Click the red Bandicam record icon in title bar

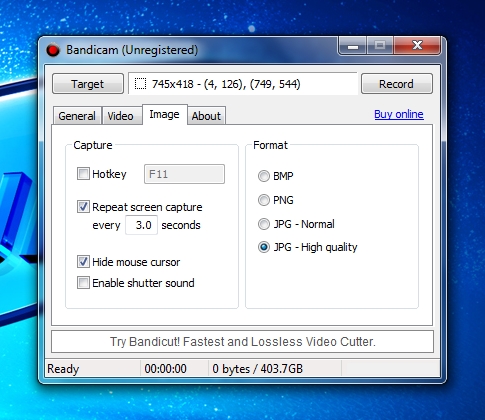[x=53, y=50]
